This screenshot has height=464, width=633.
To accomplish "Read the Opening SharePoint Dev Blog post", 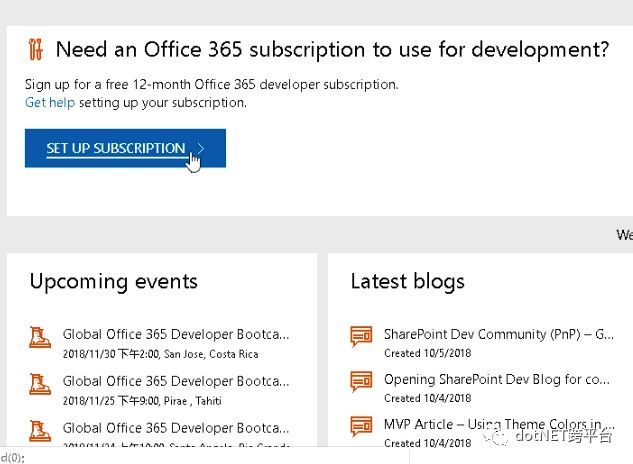I will pos(496,379).
